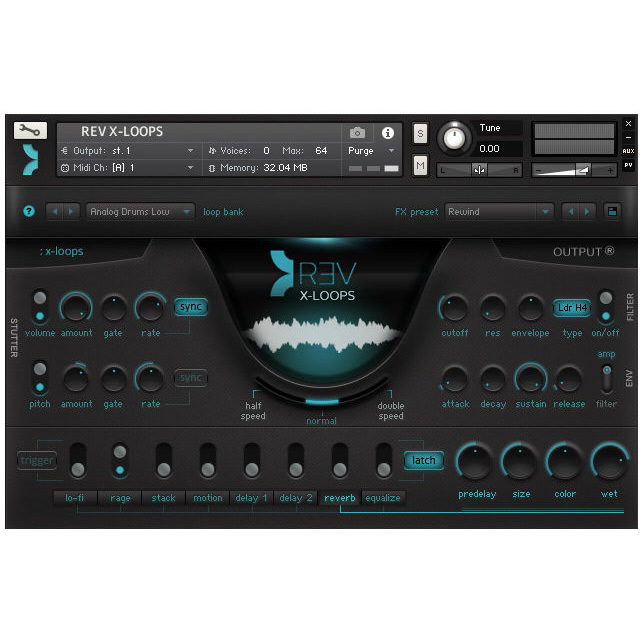The image size is (643, 643).
Task: Click the trigger button
Action: [37, 461]
